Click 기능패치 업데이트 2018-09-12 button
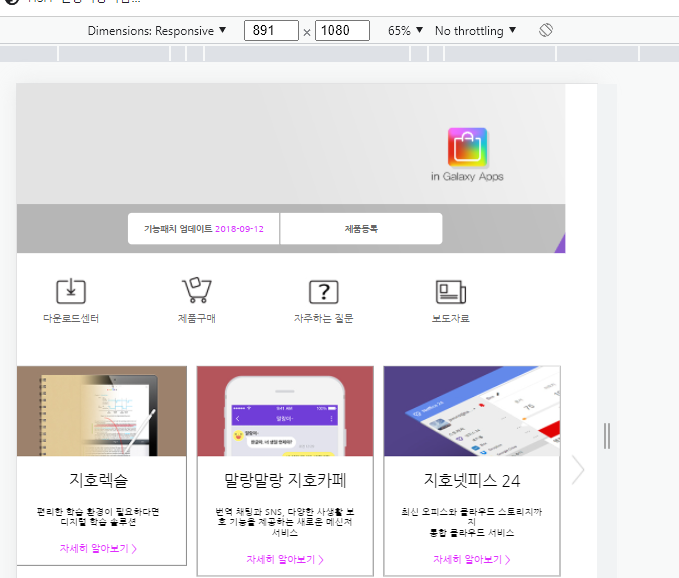Viewport: 679px width, 578px height. point(204,229)
